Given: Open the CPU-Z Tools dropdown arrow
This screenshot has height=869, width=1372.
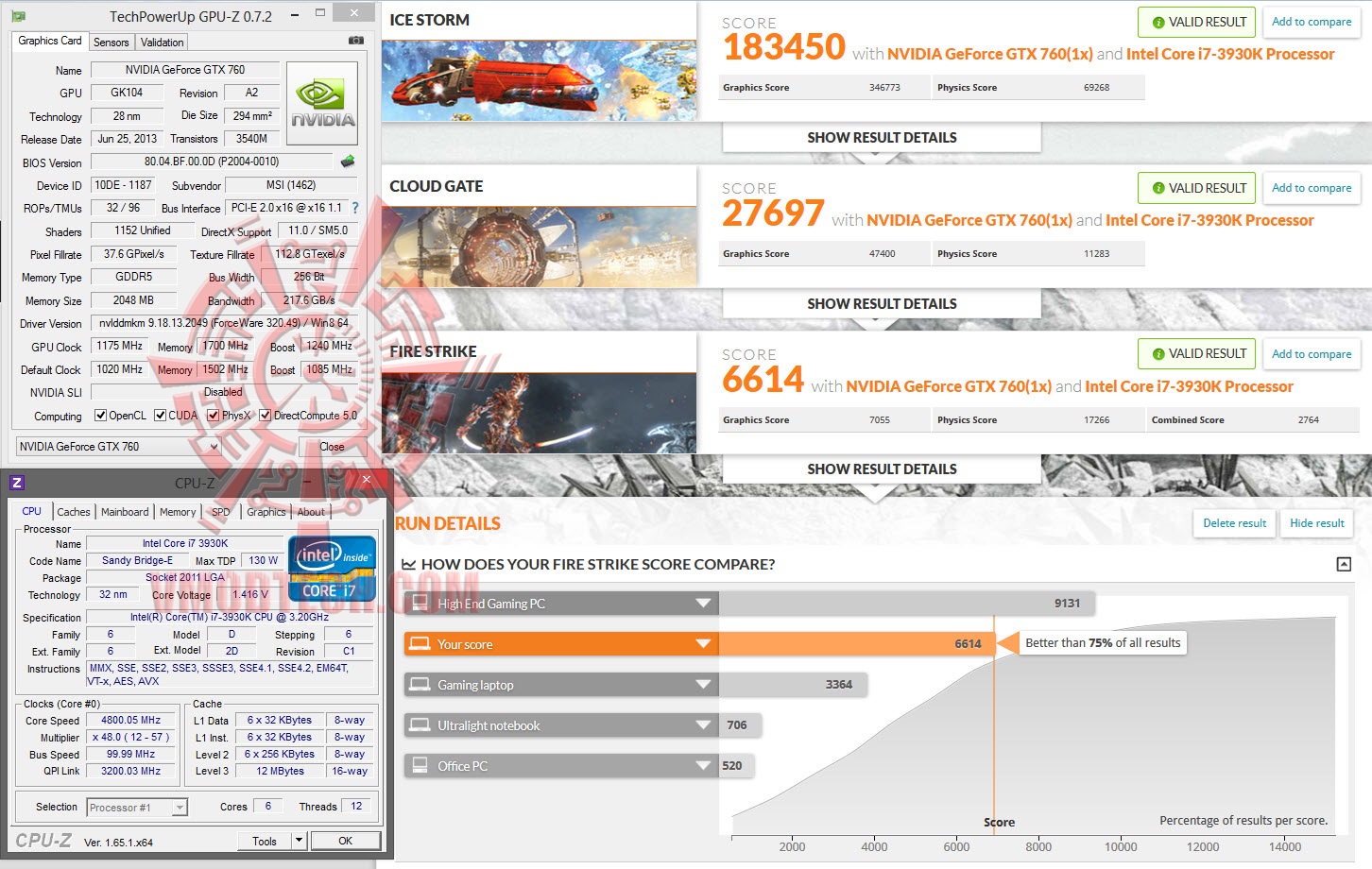Looking at the screenshot, I should (x=299, y=841).
